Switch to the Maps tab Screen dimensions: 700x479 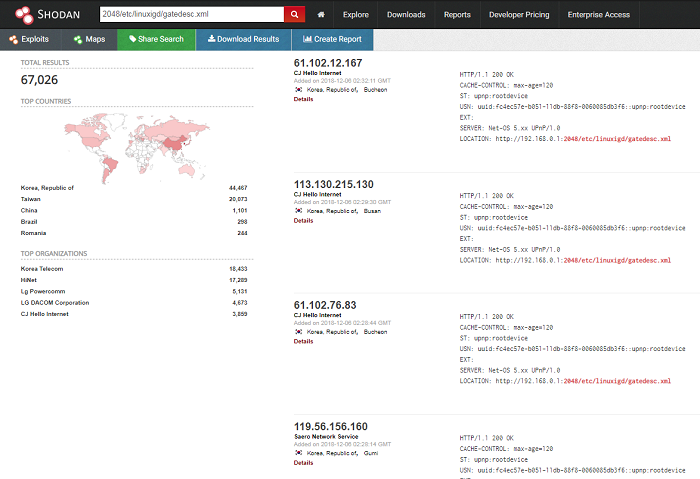click(89, 39)
